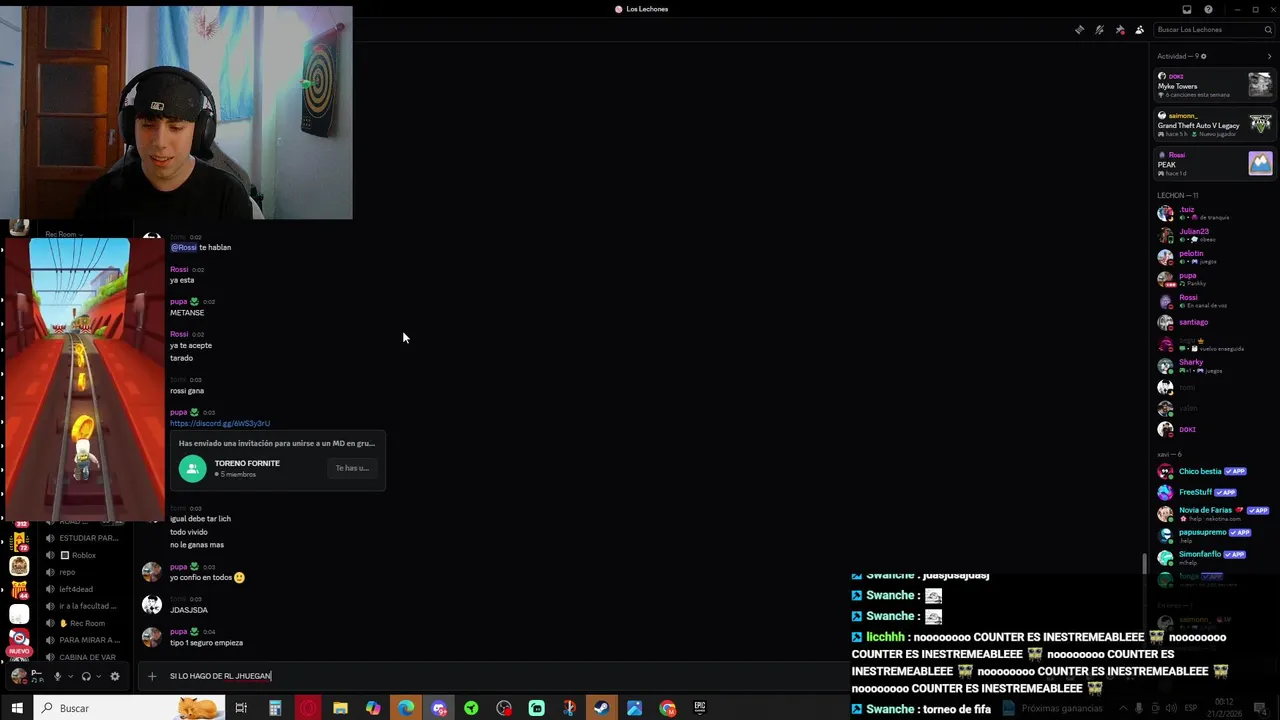Click the chat scrollbar thumb
Screen dimensions: 1280x720
click(1145, 564)
